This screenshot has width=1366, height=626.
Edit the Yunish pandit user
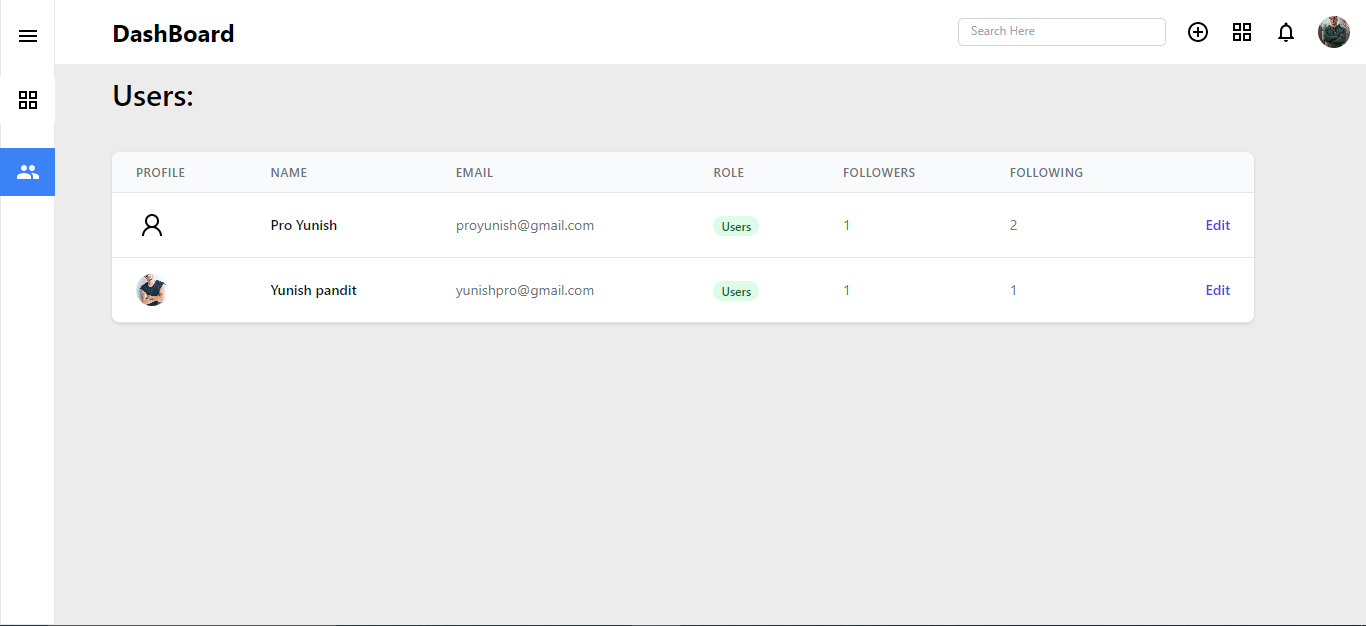(1217, 290)
